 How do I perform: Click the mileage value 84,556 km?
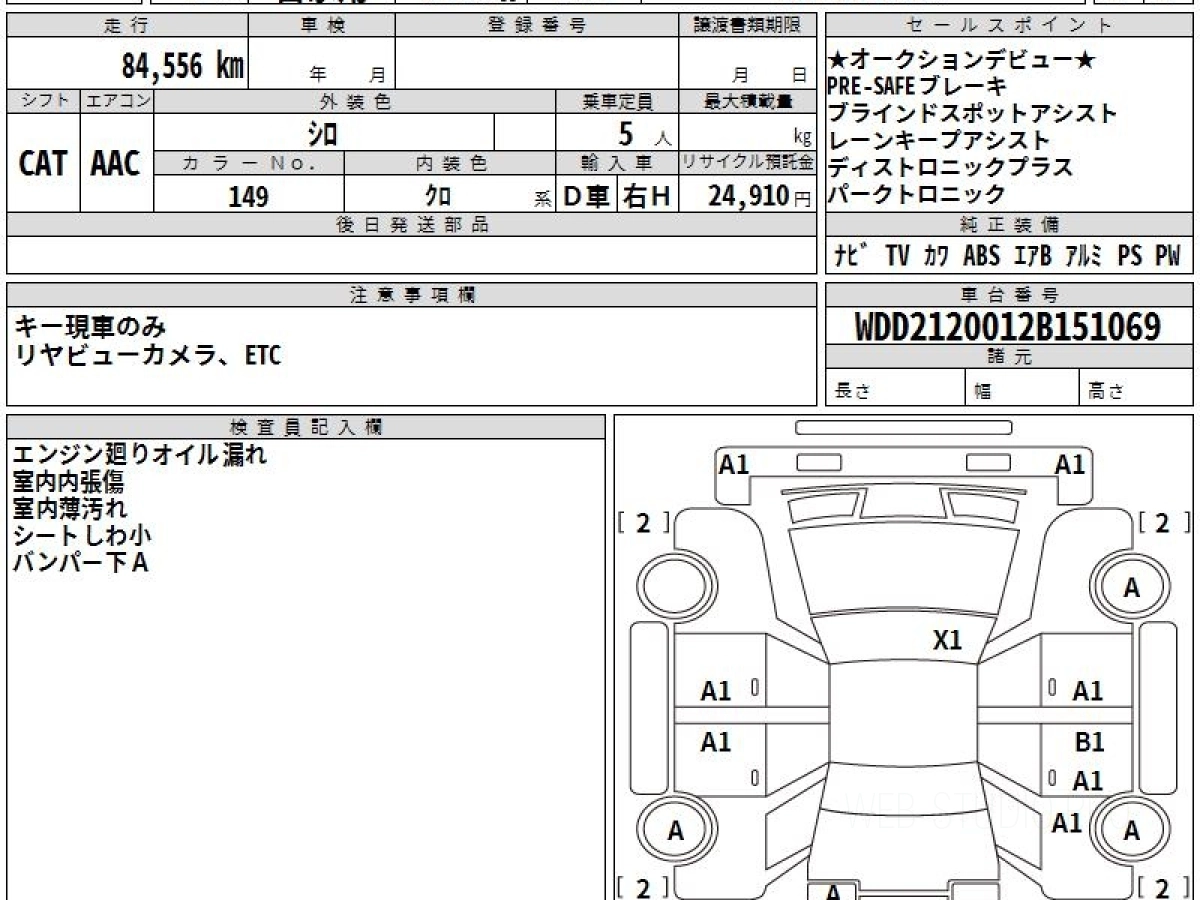point(183,67)
